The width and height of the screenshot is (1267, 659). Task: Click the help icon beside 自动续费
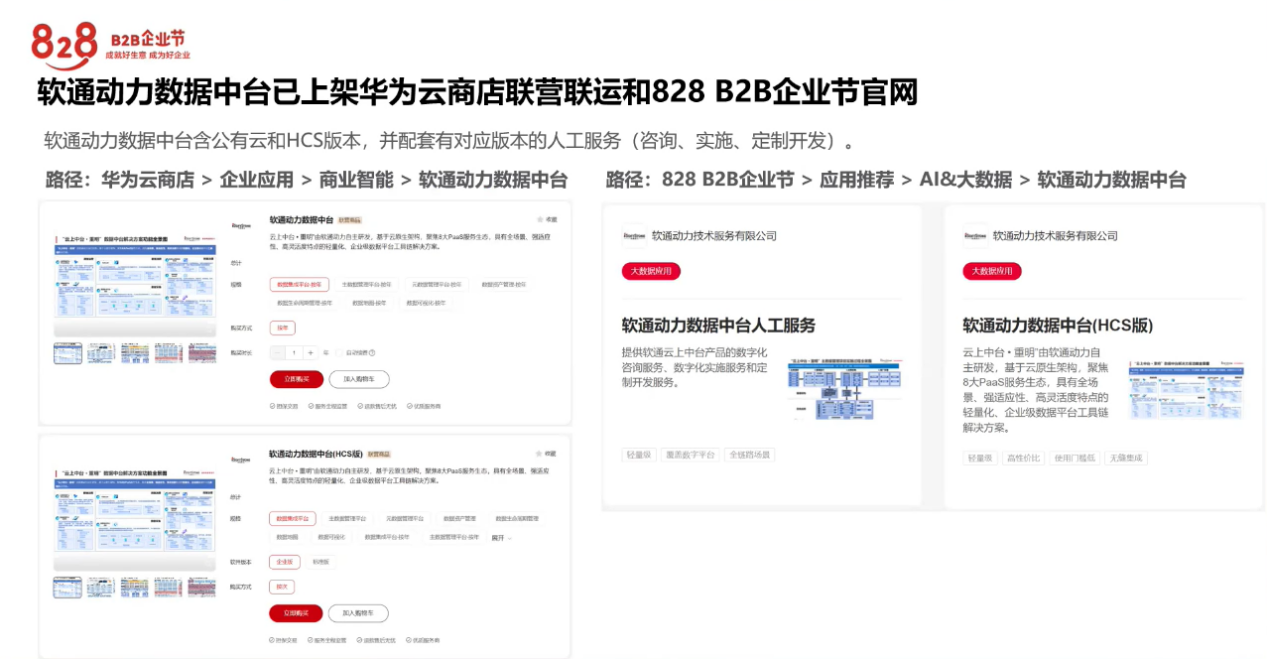pyautogui.click(x=374, y=352)
